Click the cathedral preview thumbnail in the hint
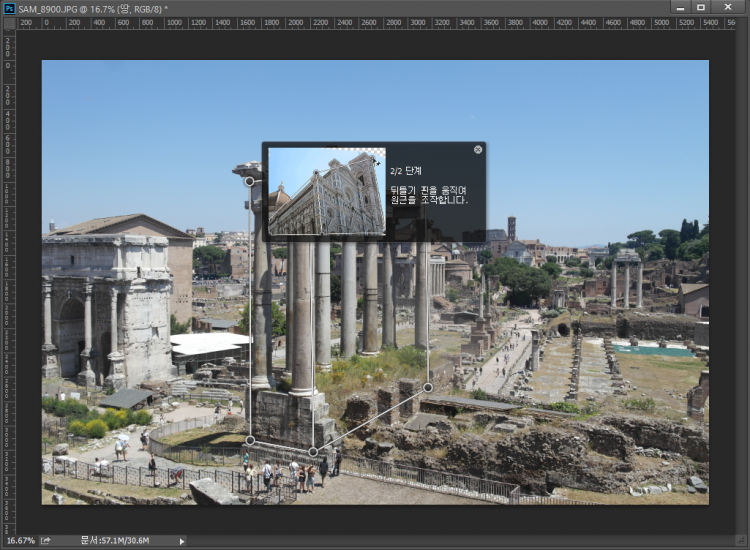The image size is (750, 550). [326, 191]
